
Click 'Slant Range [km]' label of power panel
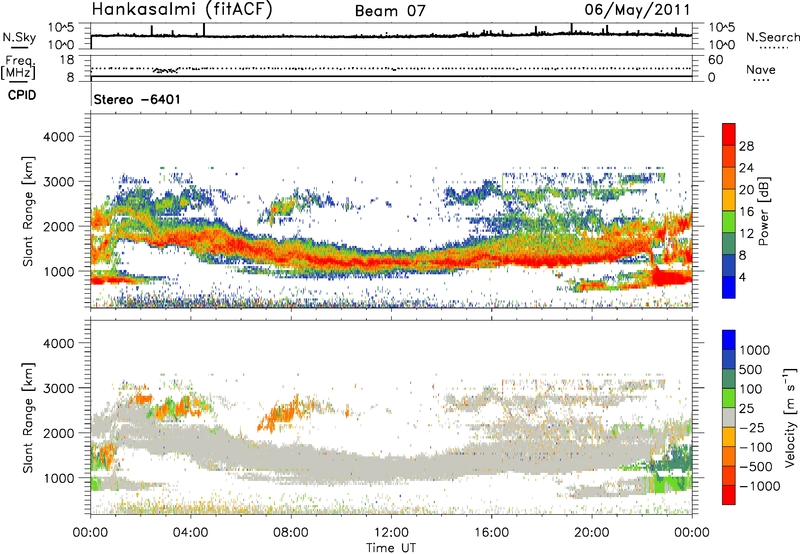coord(28,211)
